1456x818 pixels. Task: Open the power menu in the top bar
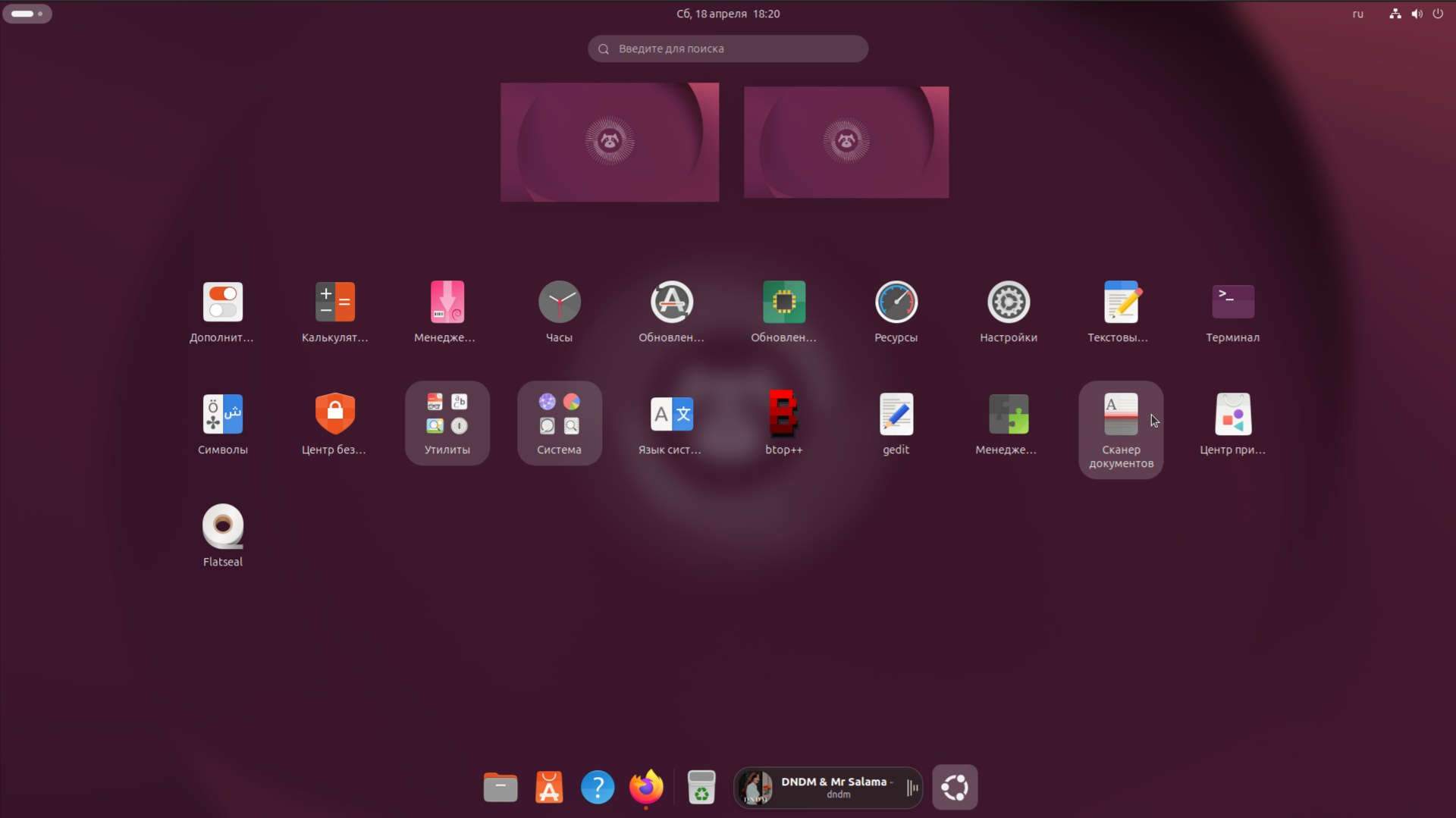(x=1438, y=14)
